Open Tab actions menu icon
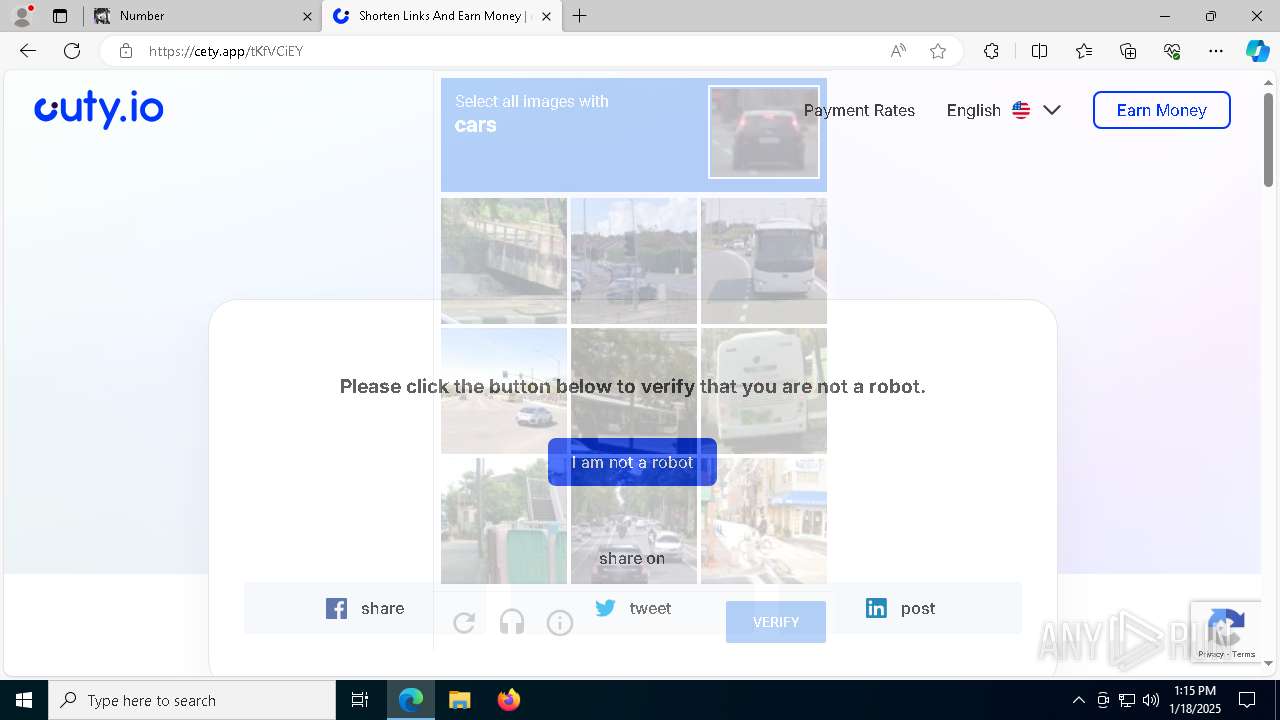This screenshot has width=1280, height=720. tap(60, 16)
